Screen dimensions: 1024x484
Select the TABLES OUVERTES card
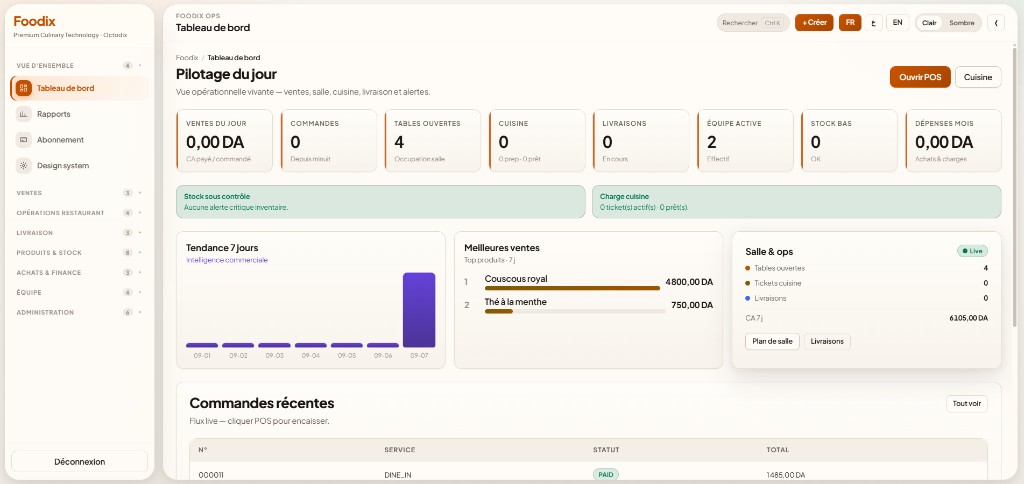point(432,140)
